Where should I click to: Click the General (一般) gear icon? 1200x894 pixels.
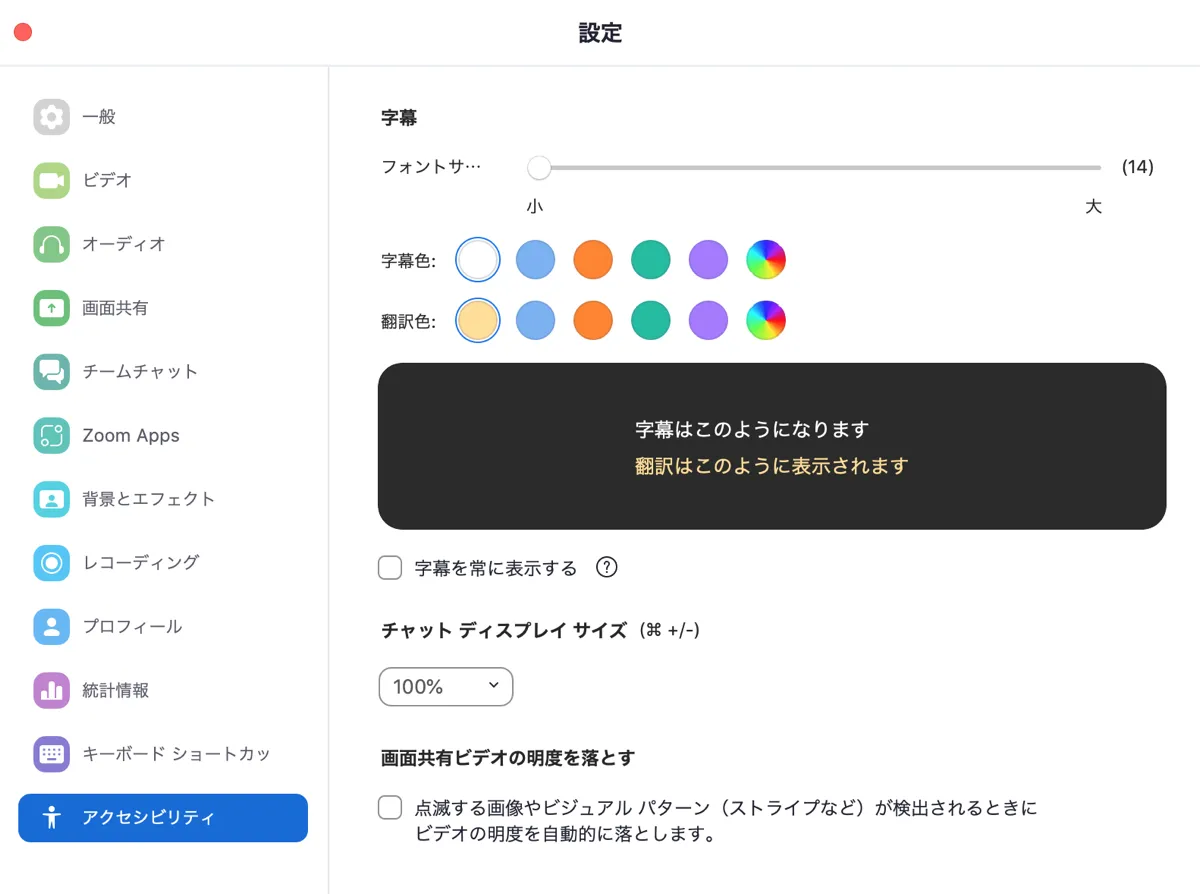(51, 117)
